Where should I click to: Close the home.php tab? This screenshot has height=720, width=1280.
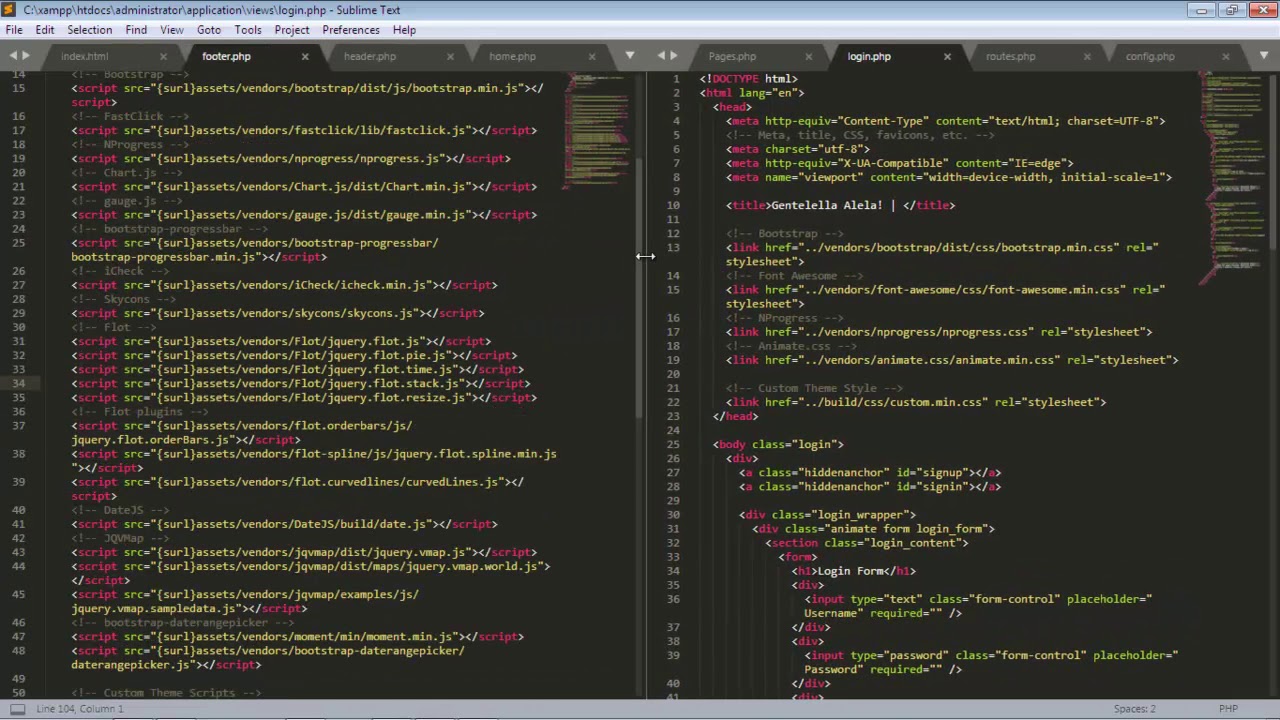pyautogui.click(x=591, y=56)
